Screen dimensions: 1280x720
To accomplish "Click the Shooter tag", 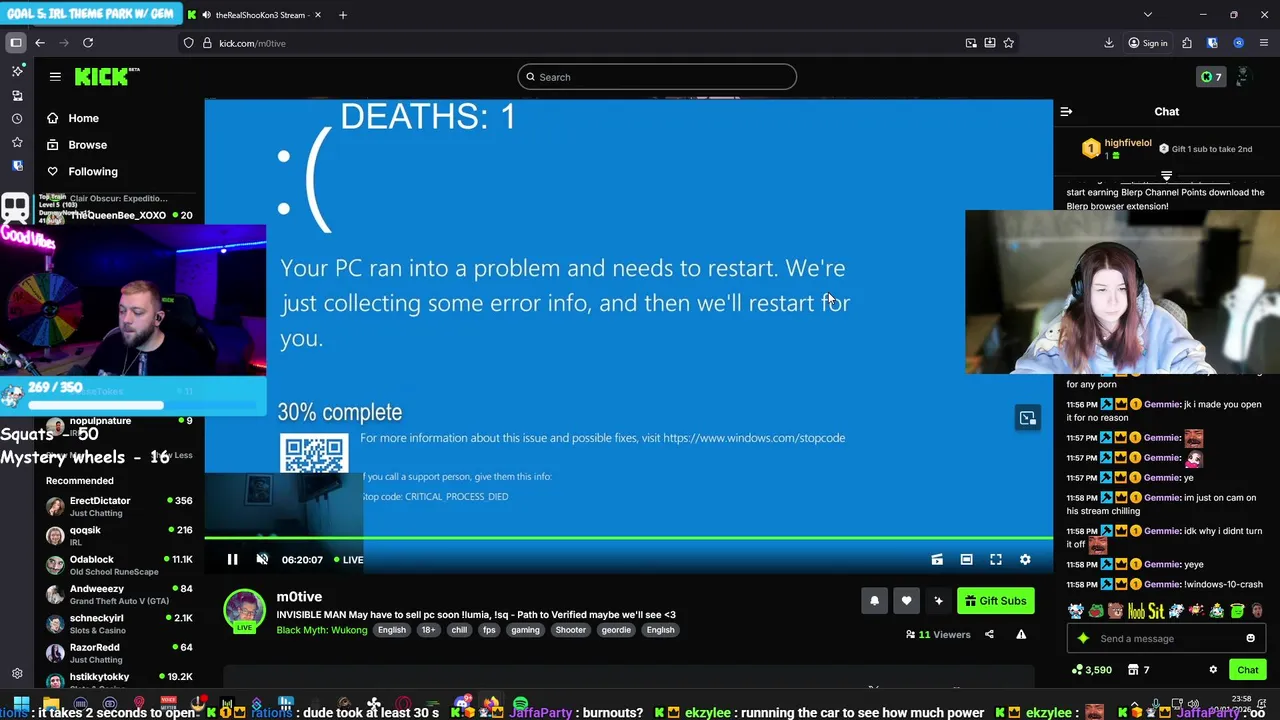I will click(x=571, y=630).
